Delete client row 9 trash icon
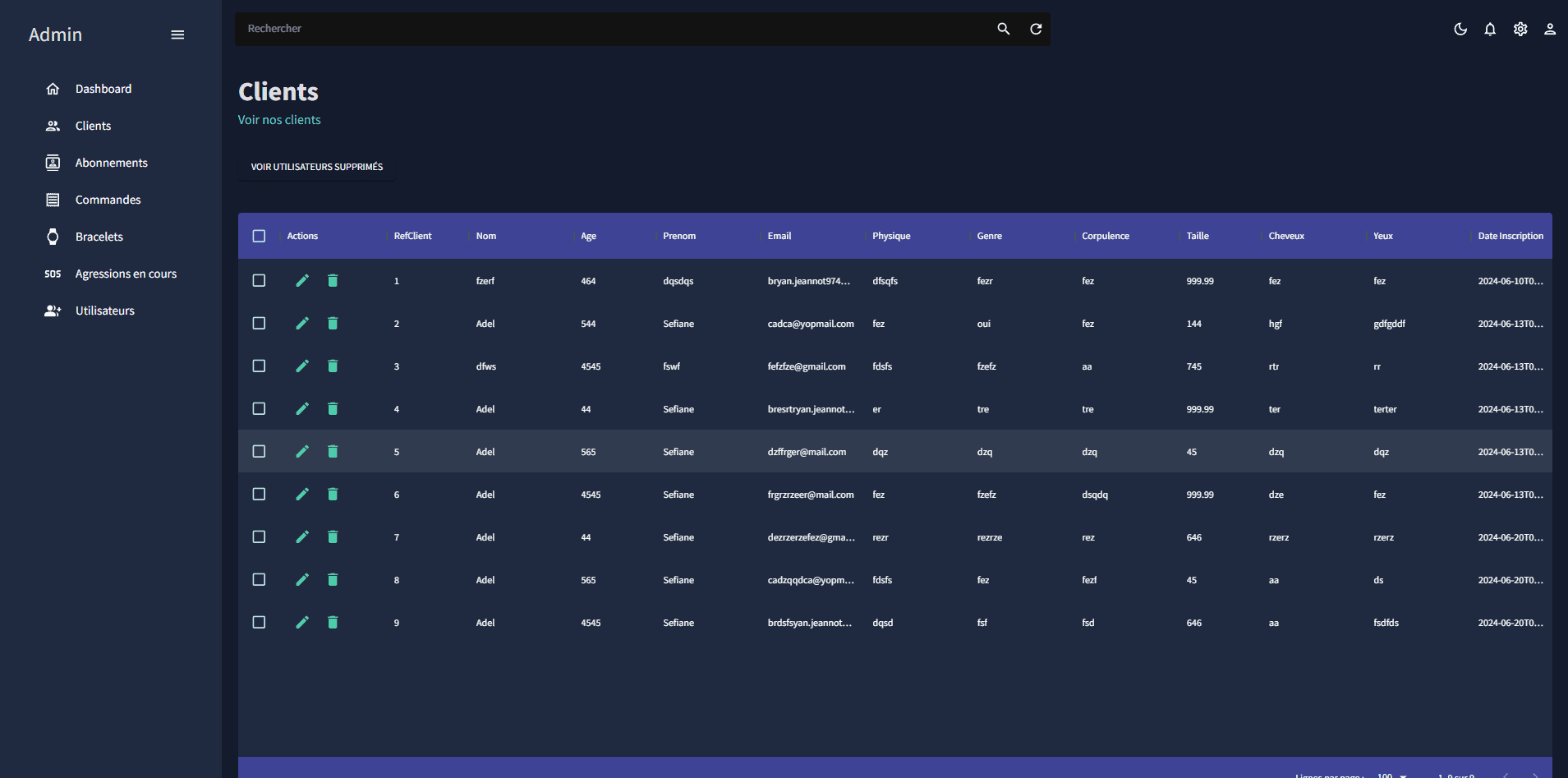 click(333, 623)
